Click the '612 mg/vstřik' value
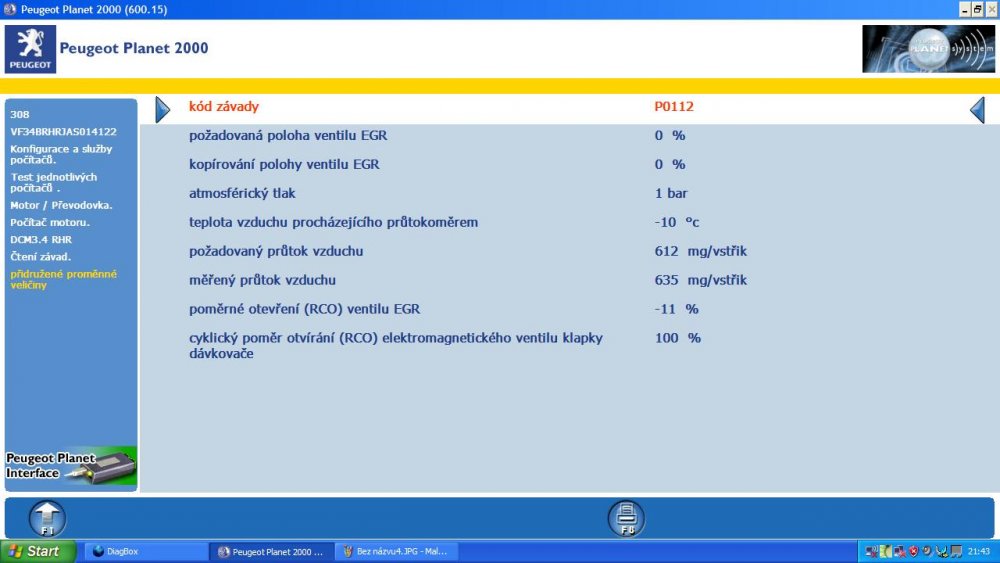Image resolution: width=1000 pixels, height=563 pixels. (700, 251)
